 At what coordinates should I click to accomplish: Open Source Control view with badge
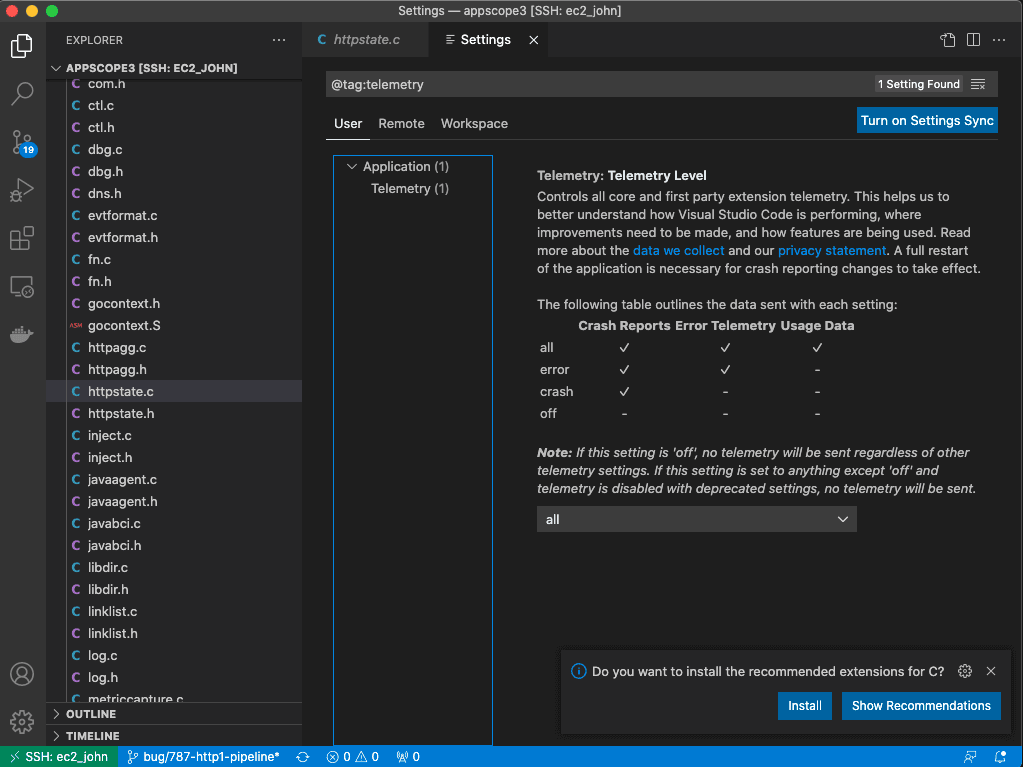click(22, 142)
